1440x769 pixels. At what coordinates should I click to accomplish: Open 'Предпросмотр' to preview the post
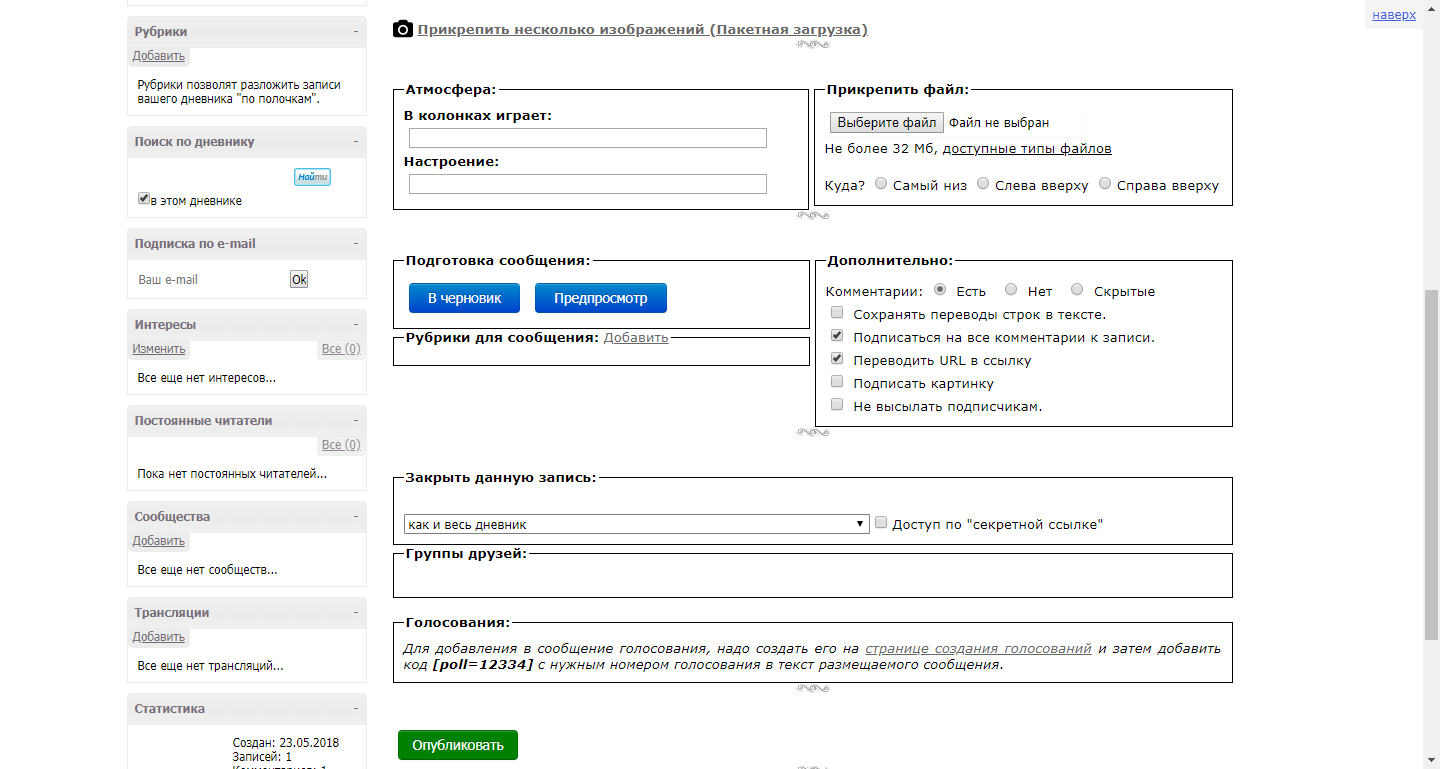pos(600,297)
